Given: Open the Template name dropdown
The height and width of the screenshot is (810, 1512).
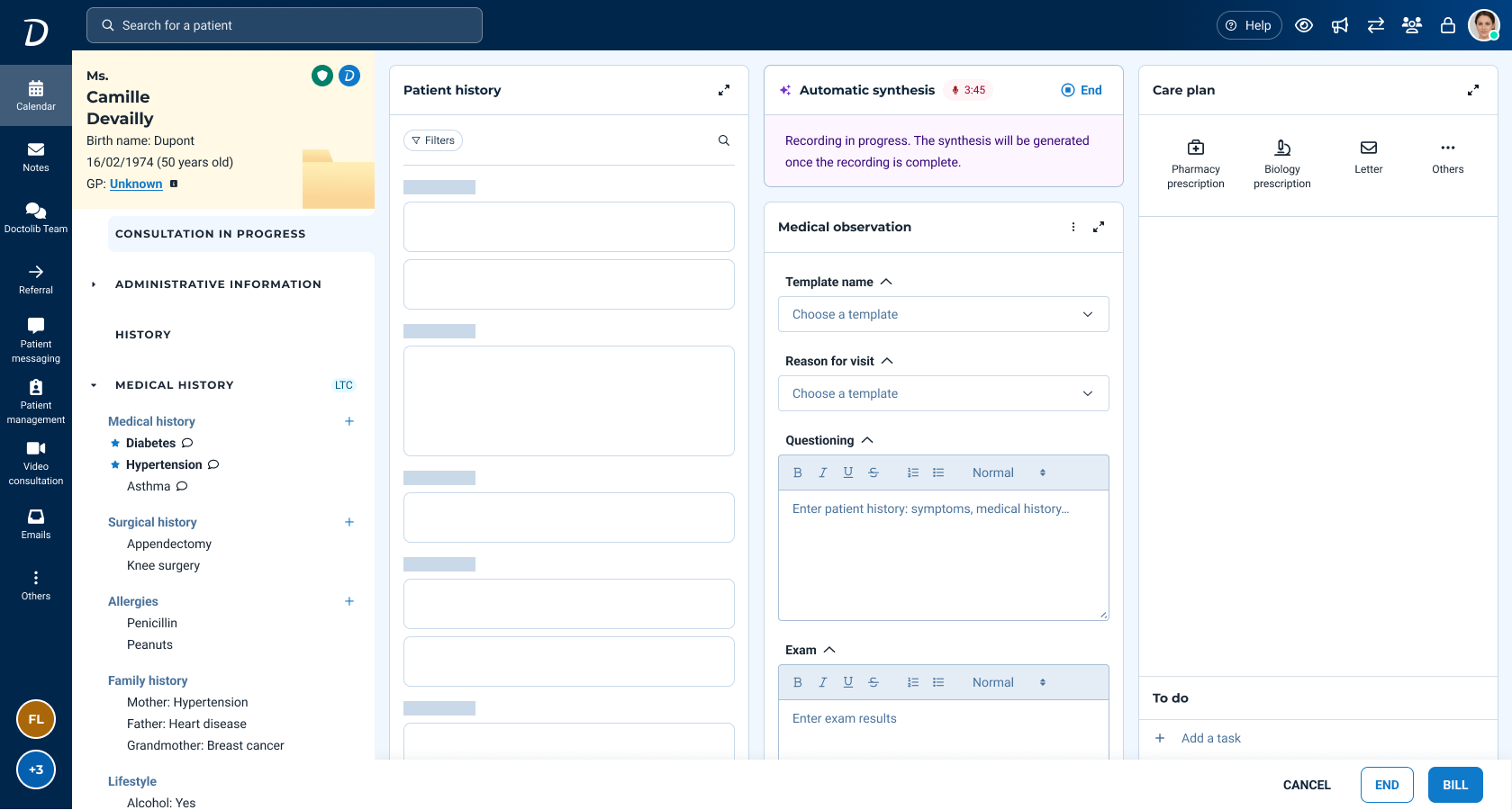Looking at the screenshot, I should point(944,314).
